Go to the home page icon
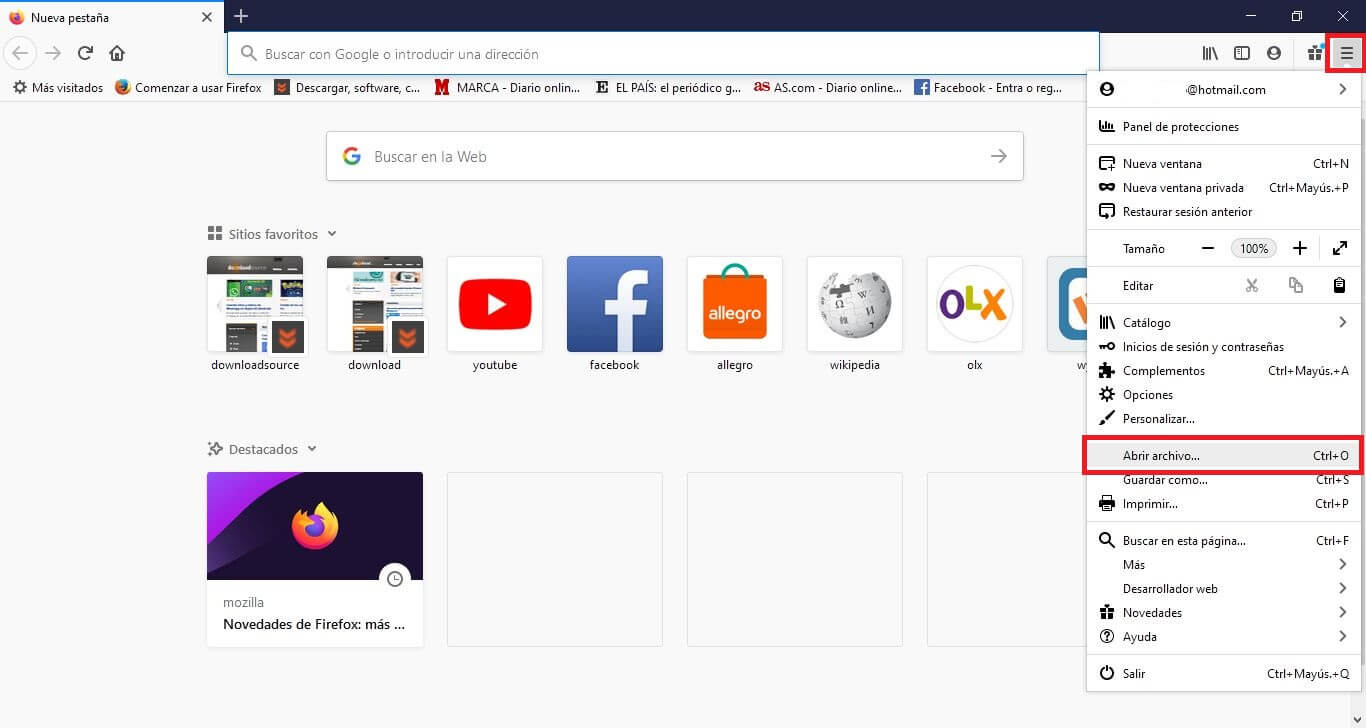Image resolution: width=1366 pixels, height=728 pixels. click(x=117, y=53)
